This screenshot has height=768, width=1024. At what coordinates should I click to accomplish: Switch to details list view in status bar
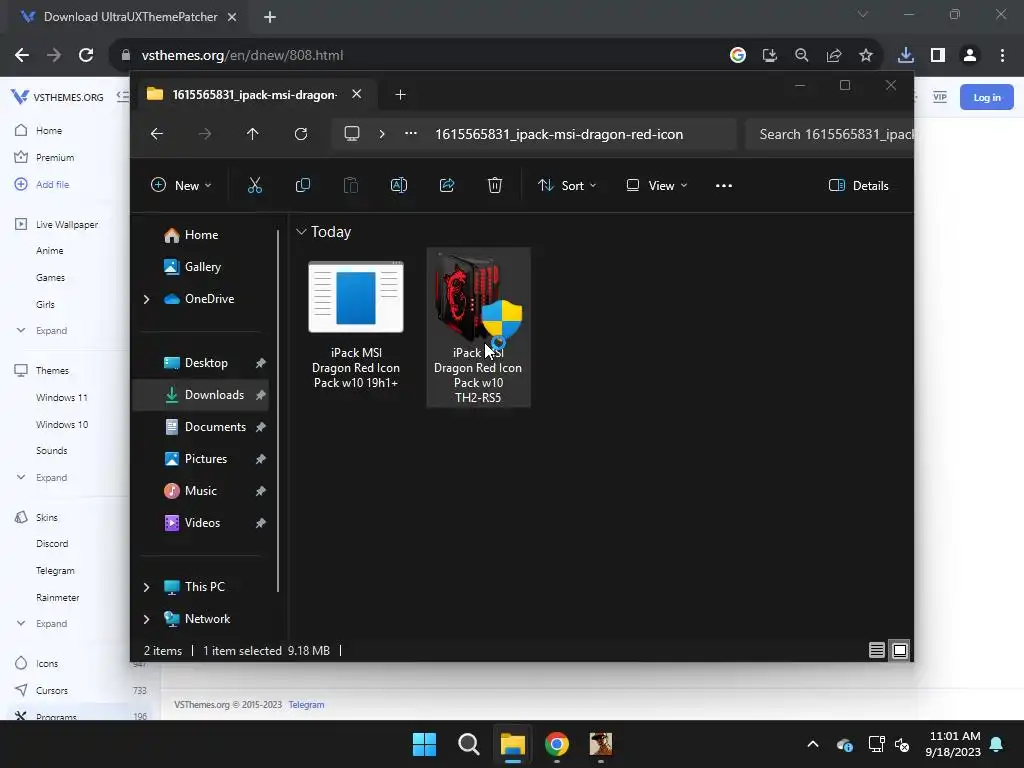tap(876, 650)
